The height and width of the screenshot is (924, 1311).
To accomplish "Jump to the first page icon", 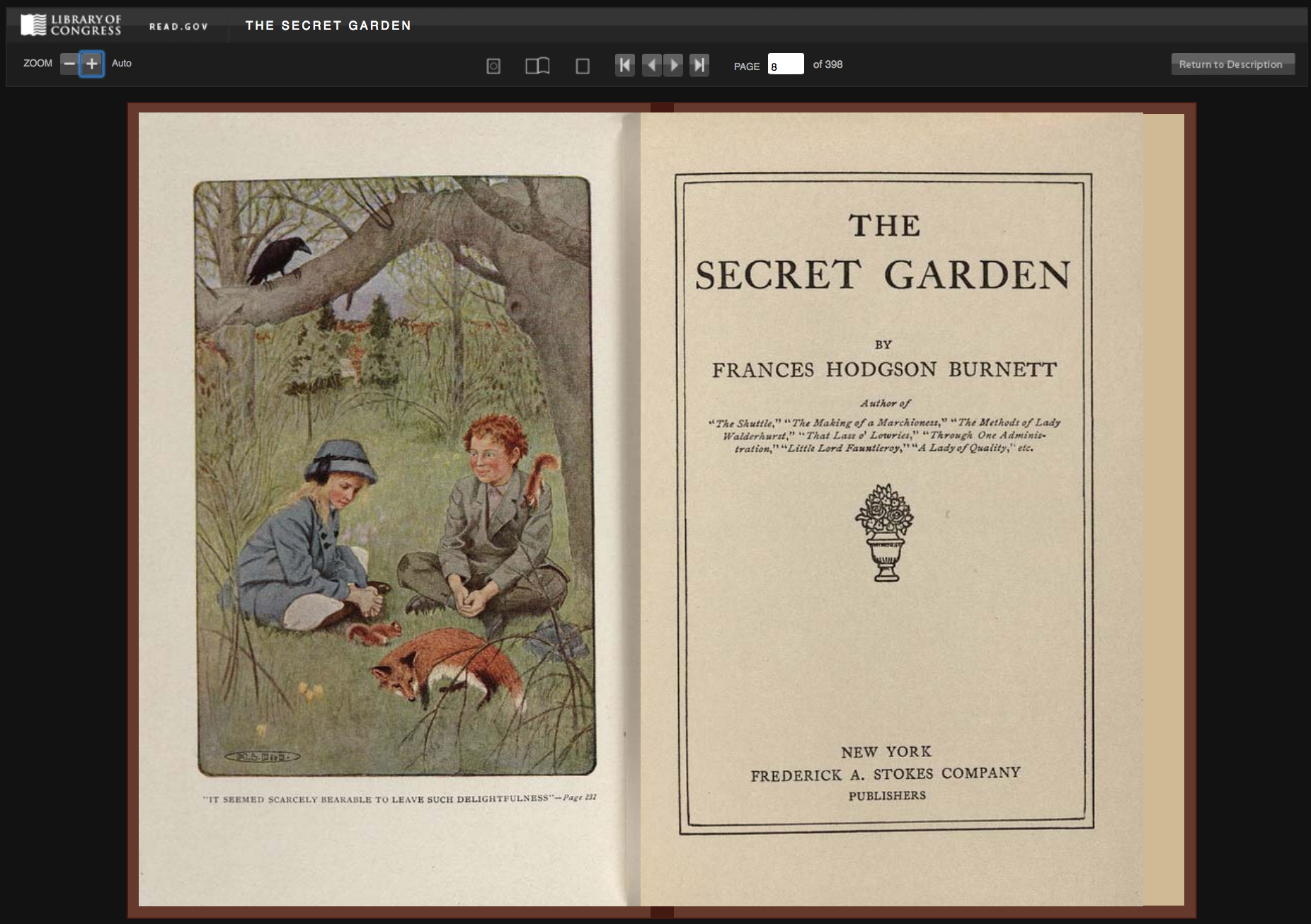I will (x=624, y=64).
